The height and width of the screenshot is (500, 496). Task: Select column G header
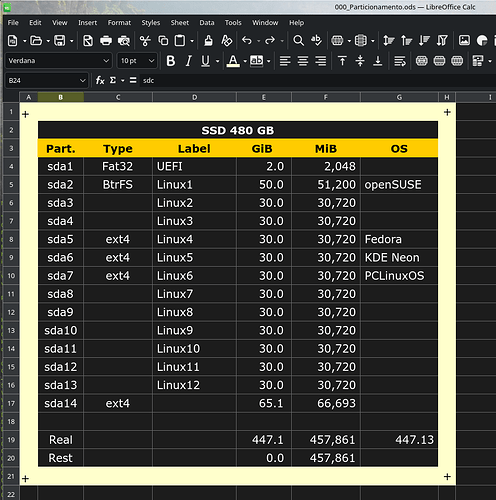(399, 97)
